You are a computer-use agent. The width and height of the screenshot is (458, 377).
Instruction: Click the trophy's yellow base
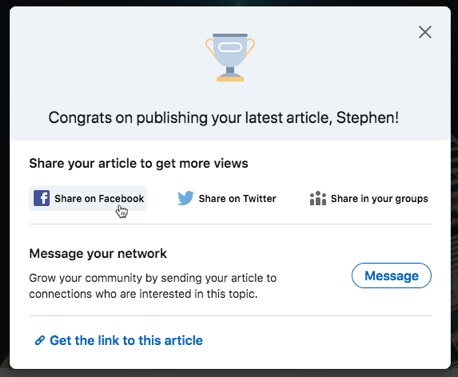(230, 79)
